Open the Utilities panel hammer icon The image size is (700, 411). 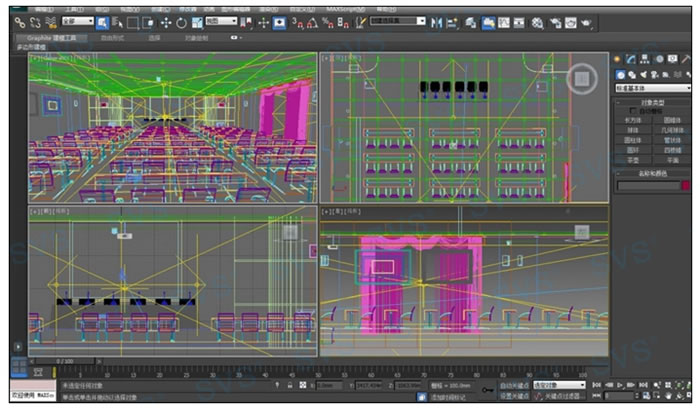point(686,60)
